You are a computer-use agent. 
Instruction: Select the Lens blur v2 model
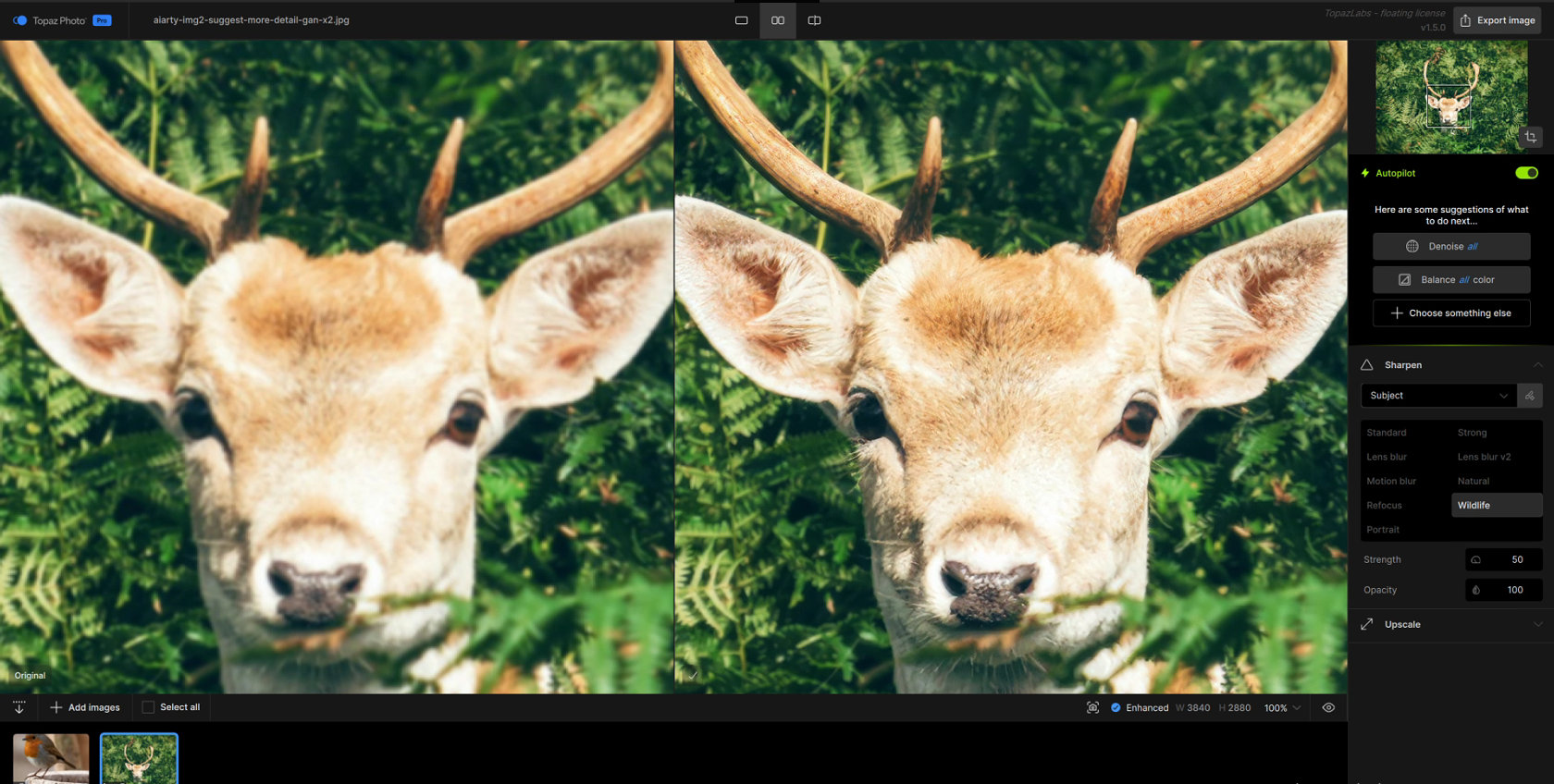pyautogui.click(x=1485, y=457)
